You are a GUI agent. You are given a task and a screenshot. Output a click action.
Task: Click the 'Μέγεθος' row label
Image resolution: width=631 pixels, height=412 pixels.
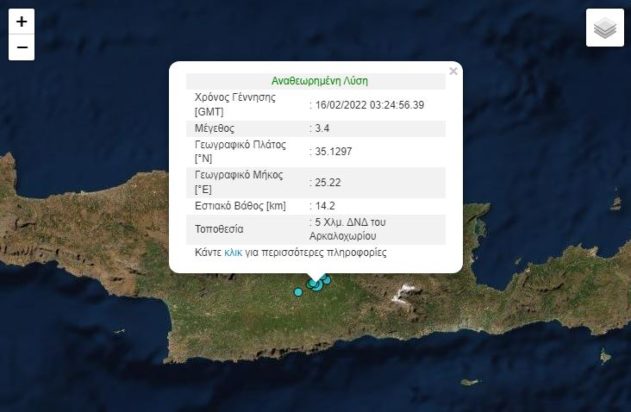tap(216, 128)
